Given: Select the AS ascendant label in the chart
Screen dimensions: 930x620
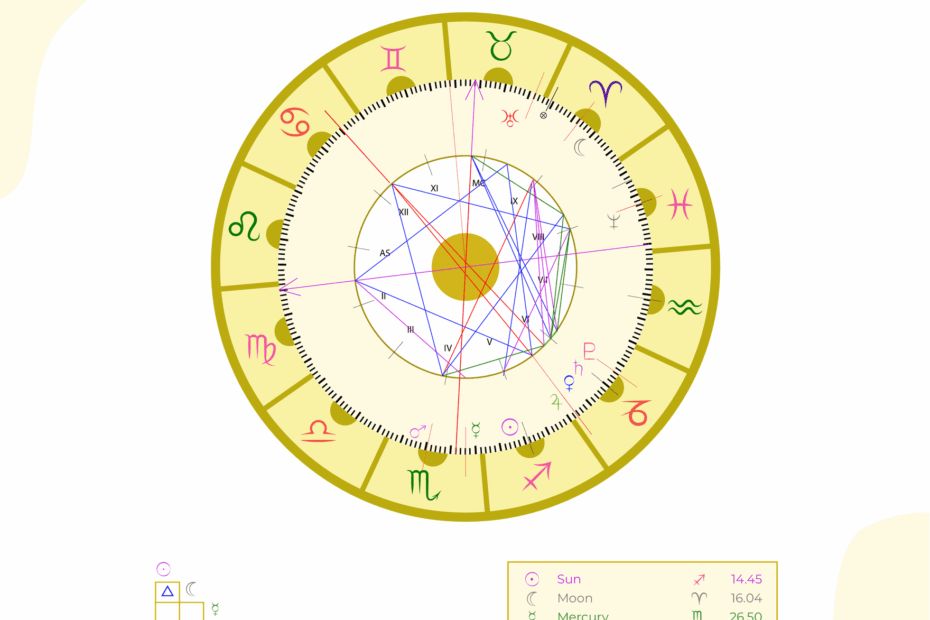Looking at the screenshot, I should (x=385, y=253).
